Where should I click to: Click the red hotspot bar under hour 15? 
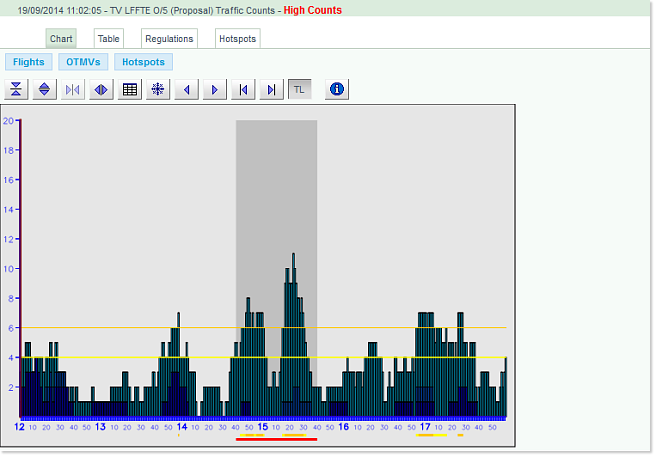[276, 439]
